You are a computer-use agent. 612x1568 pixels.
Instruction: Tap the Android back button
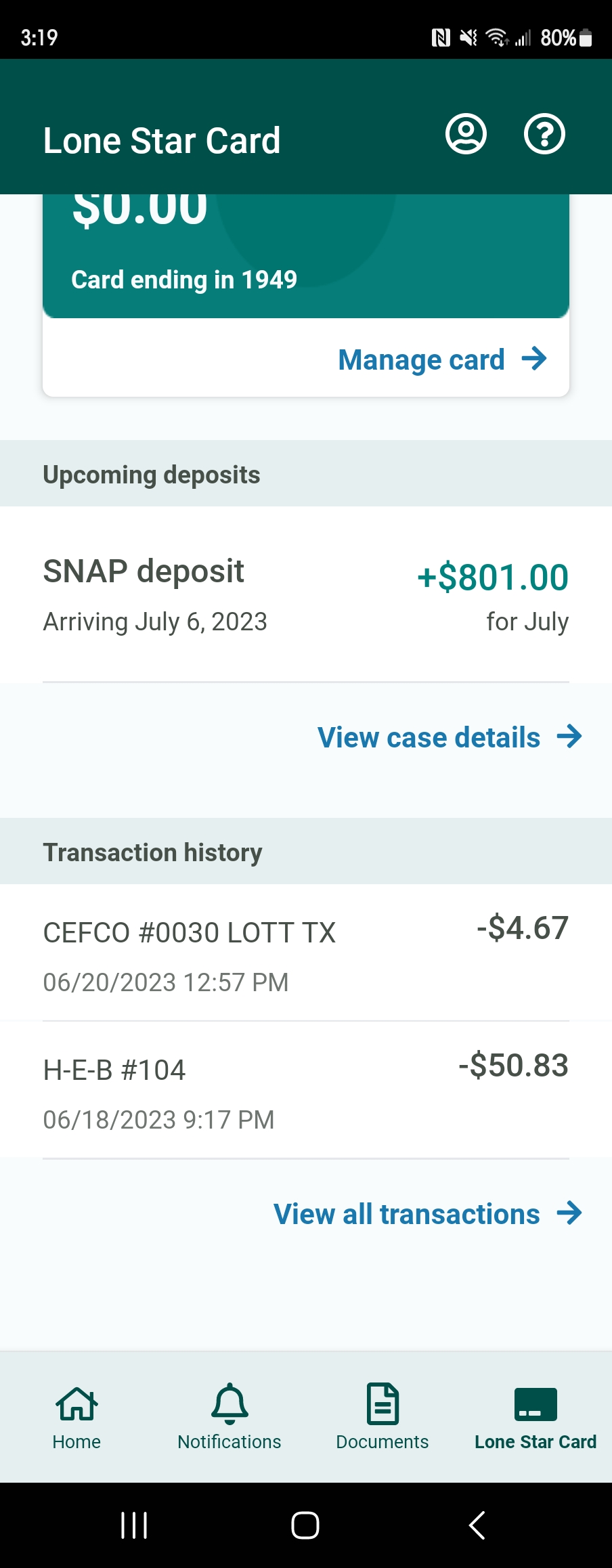click(x=477, y=1525)
